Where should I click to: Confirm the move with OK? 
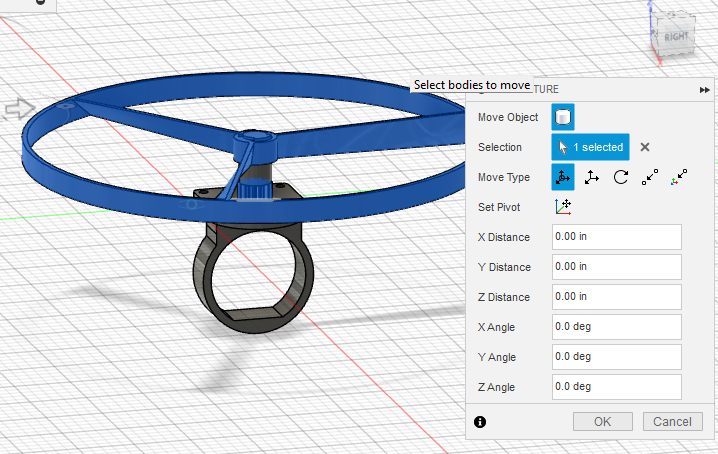pos(603,421)
